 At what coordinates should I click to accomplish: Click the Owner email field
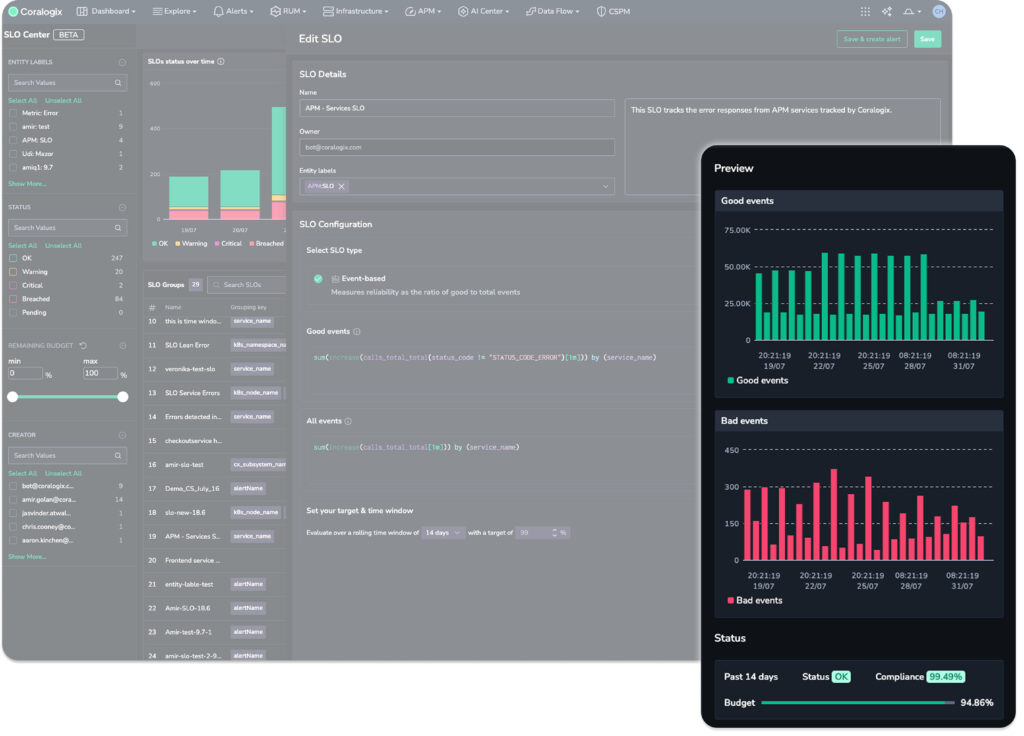(x=456, y=148)
